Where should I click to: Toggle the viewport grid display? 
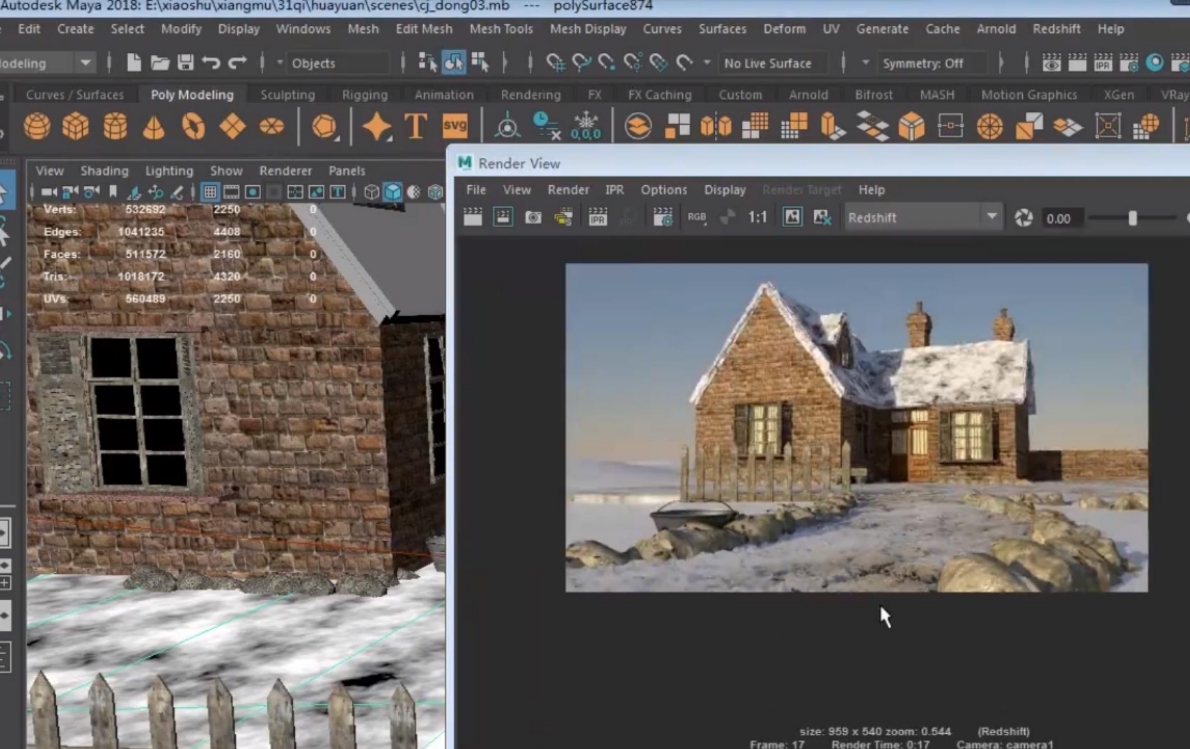pos(210,192)
